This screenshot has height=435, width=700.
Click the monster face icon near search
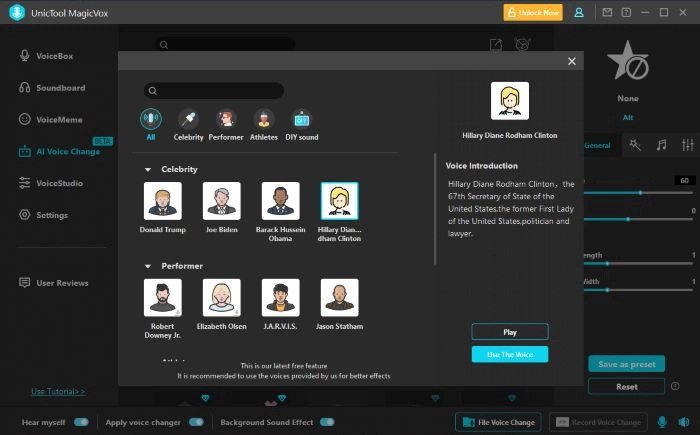click(522, 44)
